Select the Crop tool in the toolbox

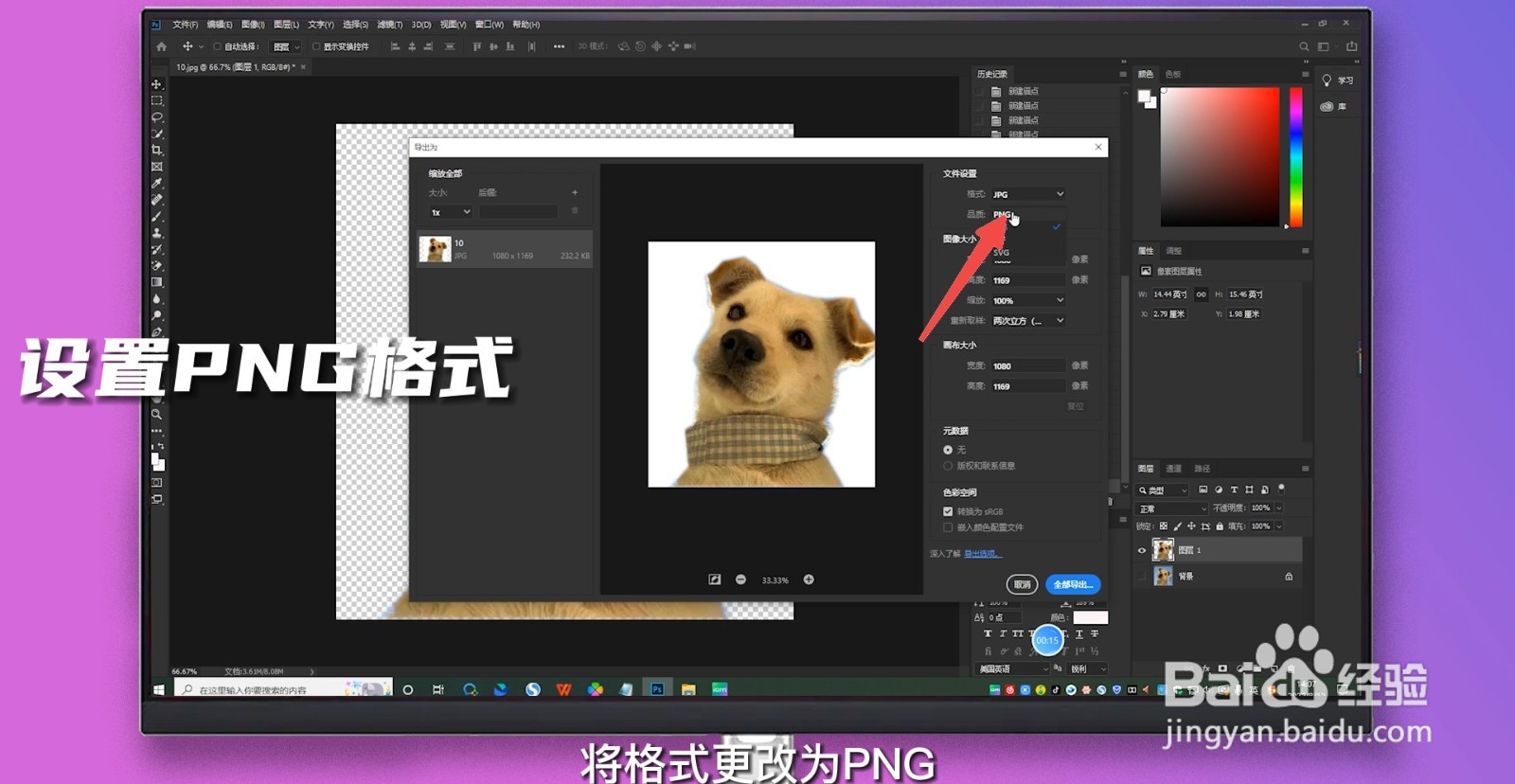pos(157,150)
